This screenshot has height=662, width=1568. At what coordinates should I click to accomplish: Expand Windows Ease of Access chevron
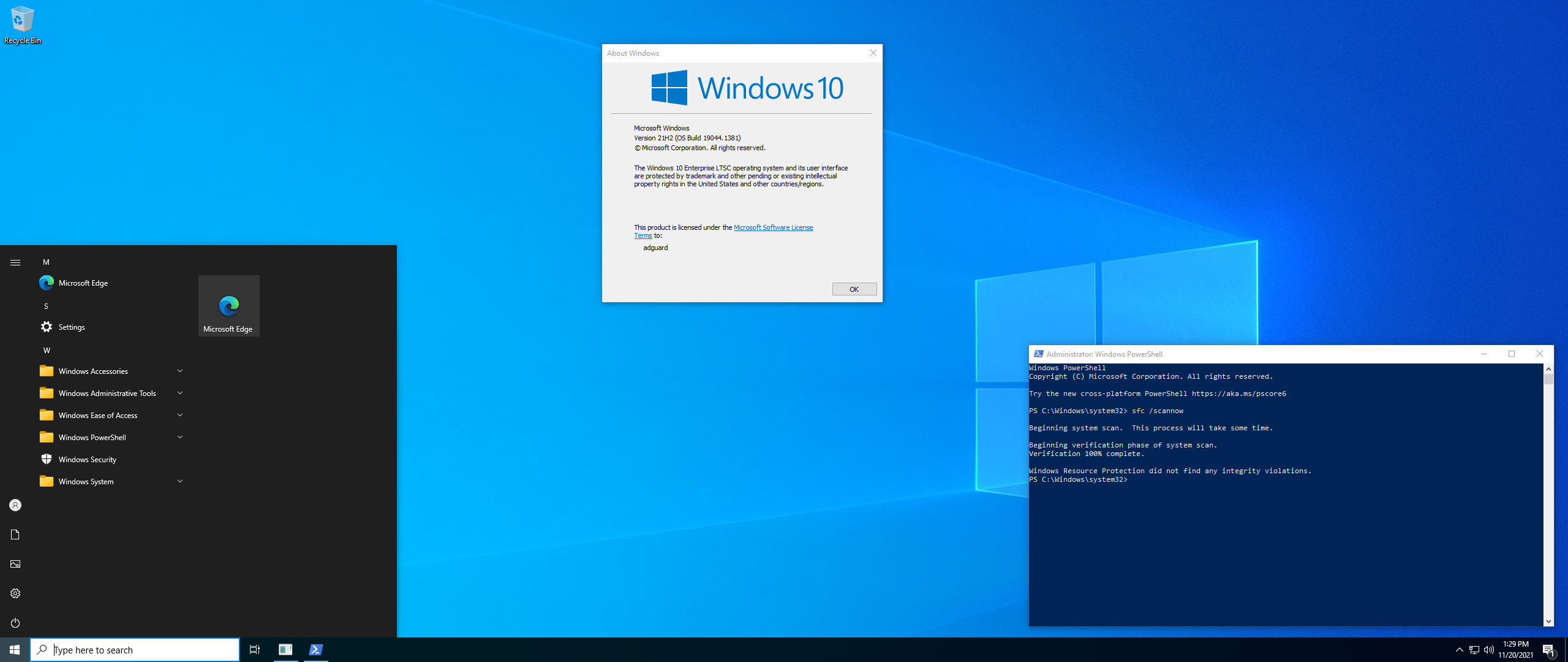pyautogui.click(x=180, y=415)
